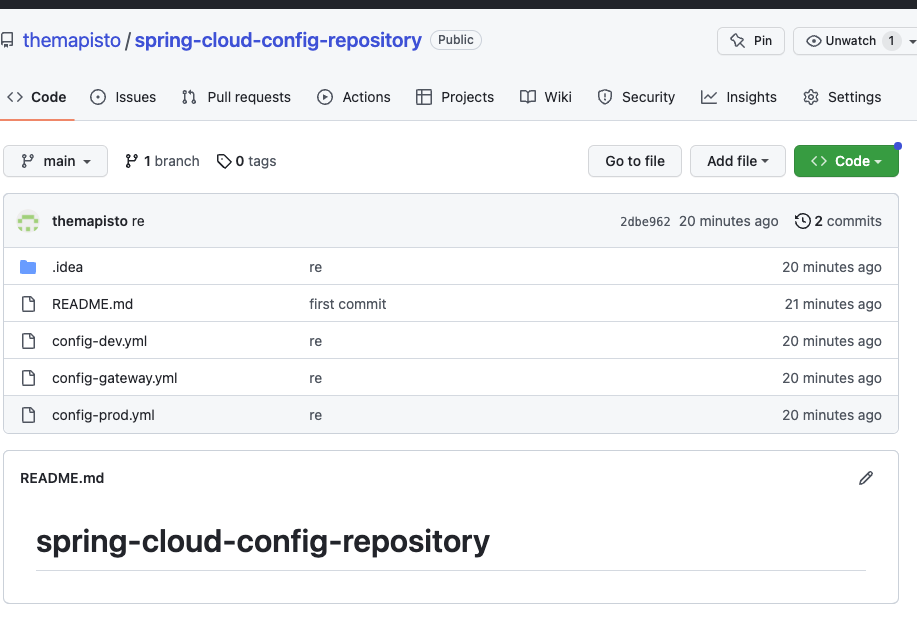Pin this repository with the Pin button

[x=751, y=41]
